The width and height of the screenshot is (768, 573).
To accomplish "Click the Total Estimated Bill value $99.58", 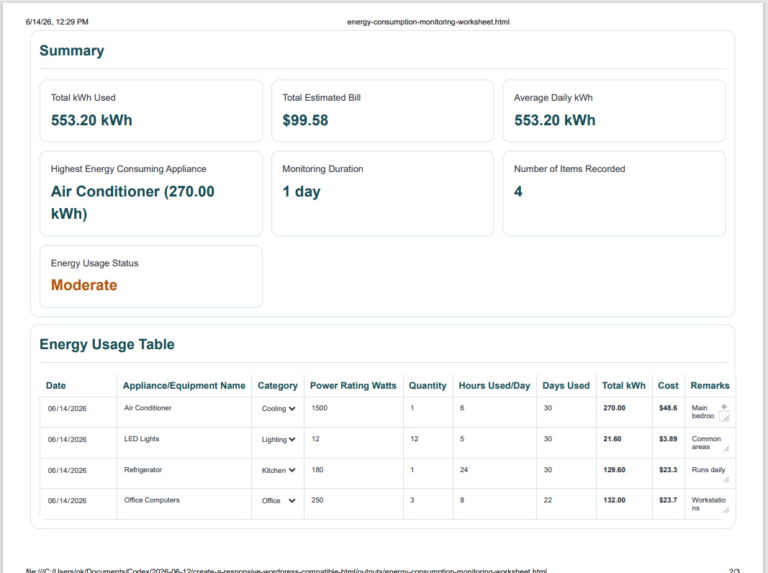I will 305,120.
